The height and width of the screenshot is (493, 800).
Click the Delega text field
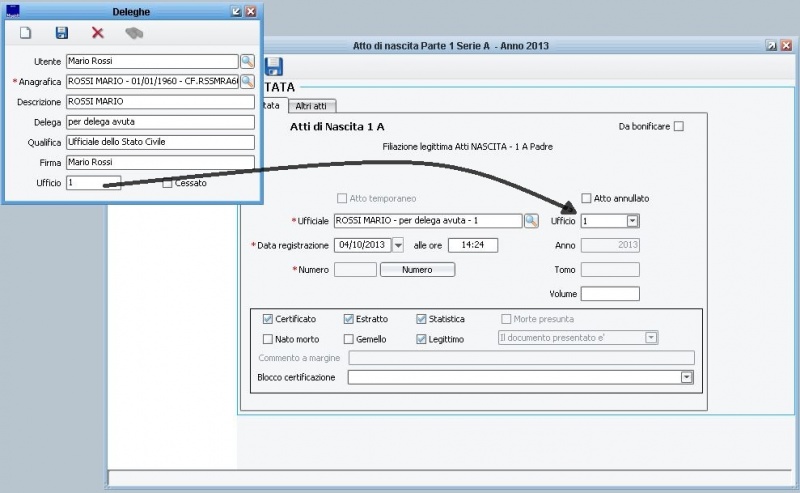click(160, 122)
